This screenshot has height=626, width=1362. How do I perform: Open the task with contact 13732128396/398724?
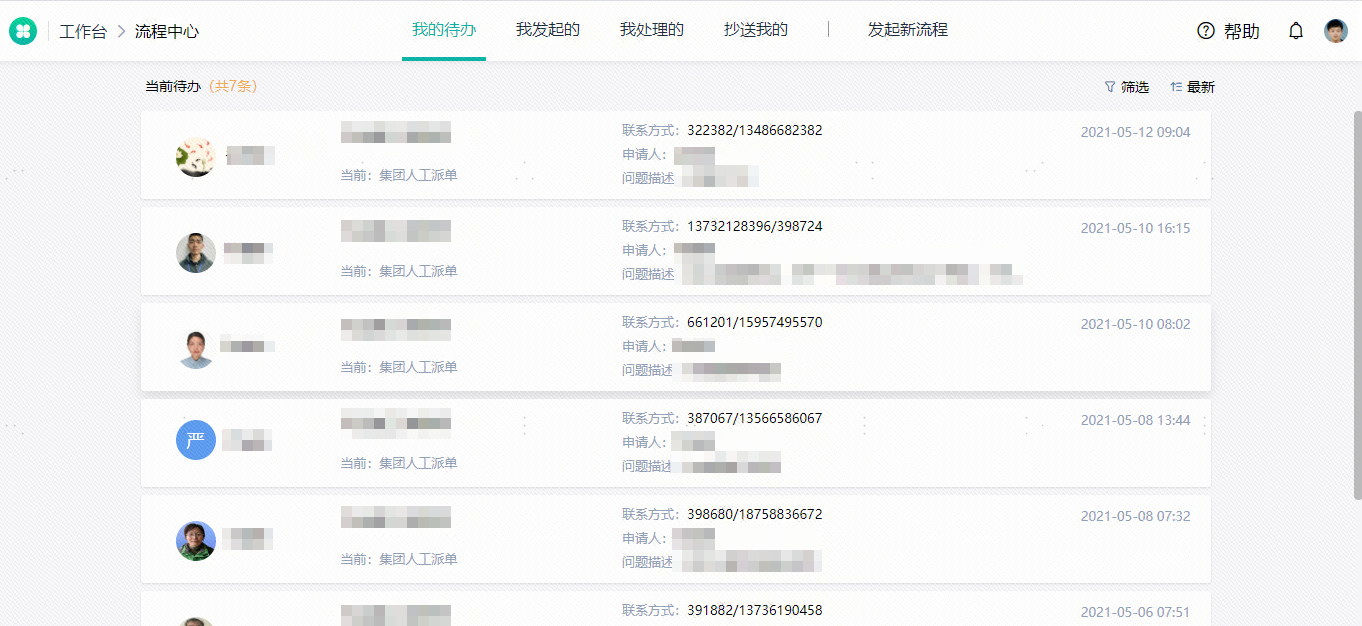676,251
